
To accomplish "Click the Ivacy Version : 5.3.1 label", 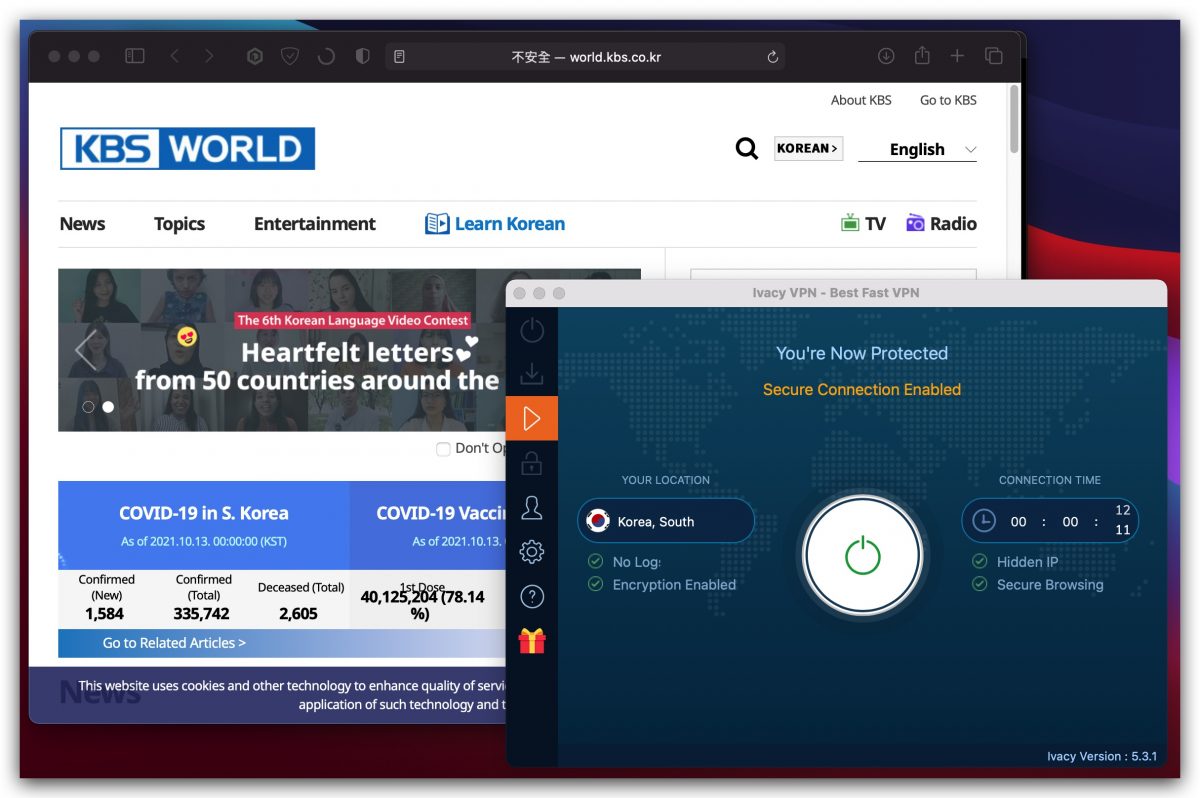I will pyautogui.click(x=1102, y=756).
